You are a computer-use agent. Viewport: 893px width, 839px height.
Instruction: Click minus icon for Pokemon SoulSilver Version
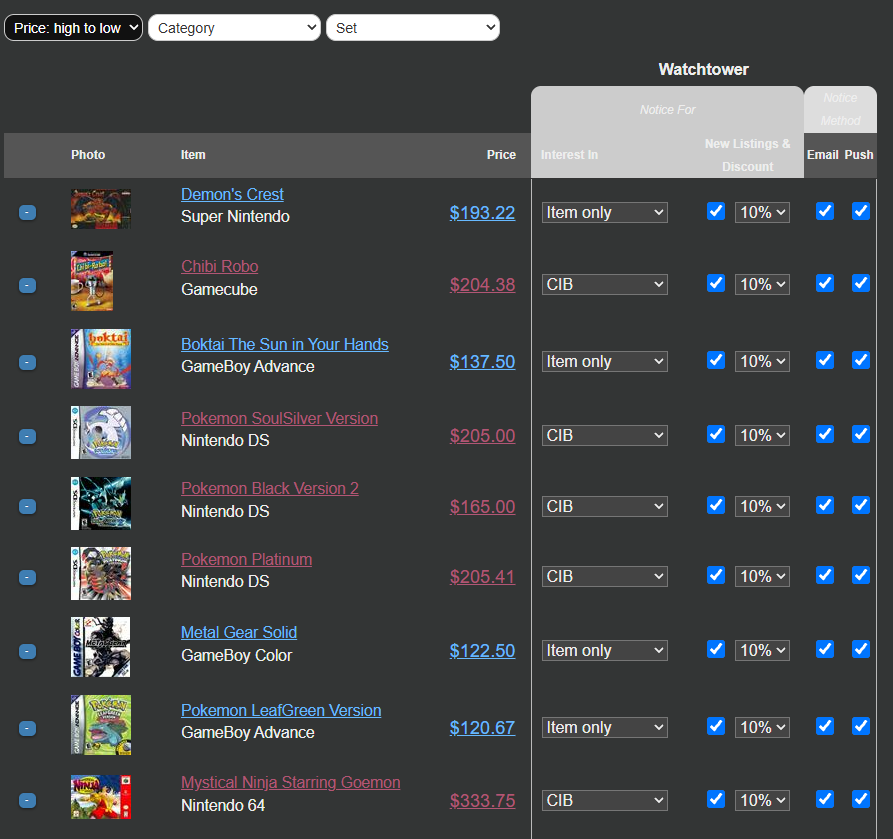(27, 436)
